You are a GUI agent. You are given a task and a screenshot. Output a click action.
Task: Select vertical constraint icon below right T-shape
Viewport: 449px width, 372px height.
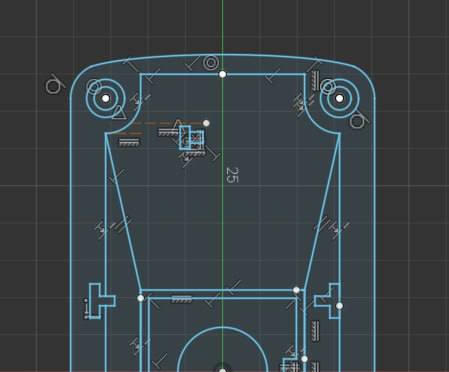[x=315, y=331]
